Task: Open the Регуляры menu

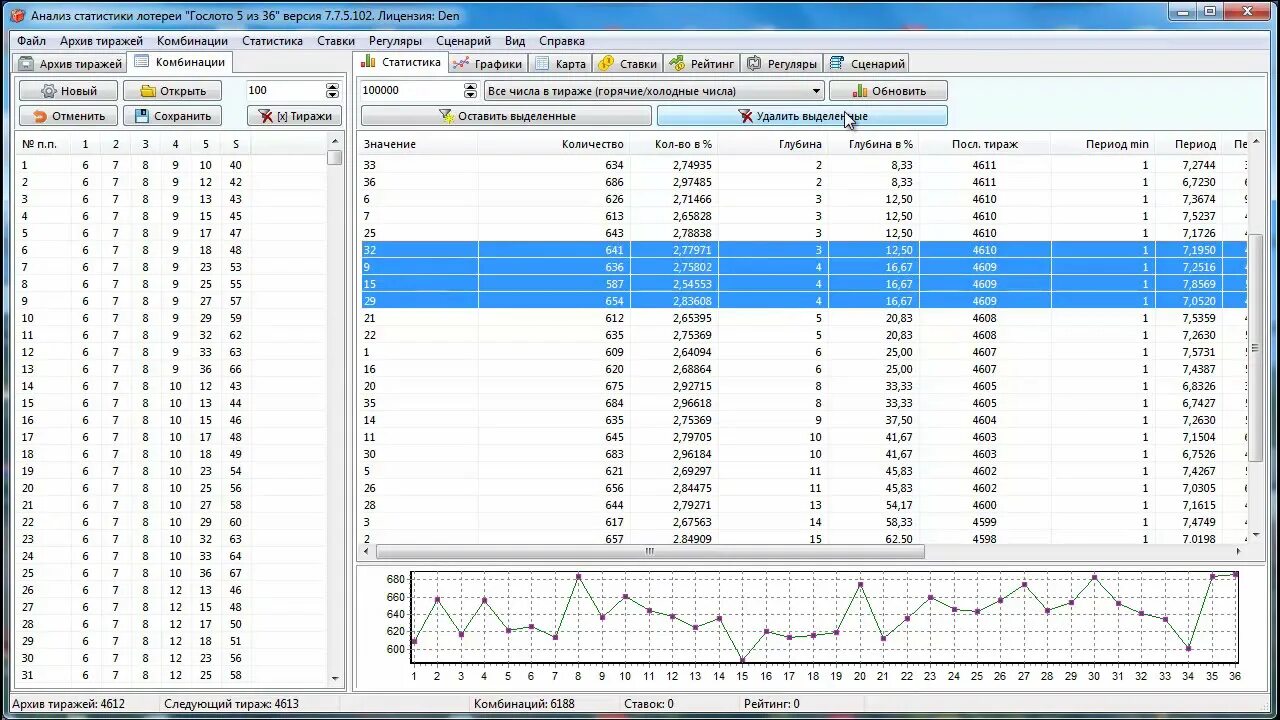Action: [x=395, y=41]
